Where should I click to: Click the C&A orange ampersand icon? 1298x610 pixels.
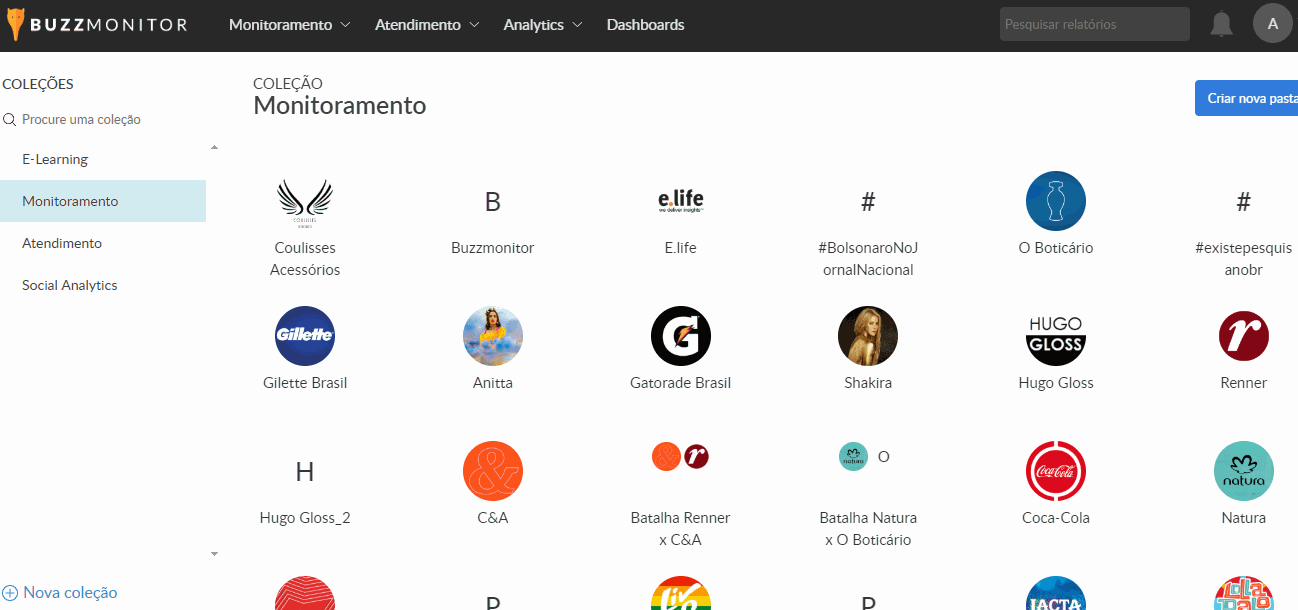pyautogui.click(x=493, y=471)
